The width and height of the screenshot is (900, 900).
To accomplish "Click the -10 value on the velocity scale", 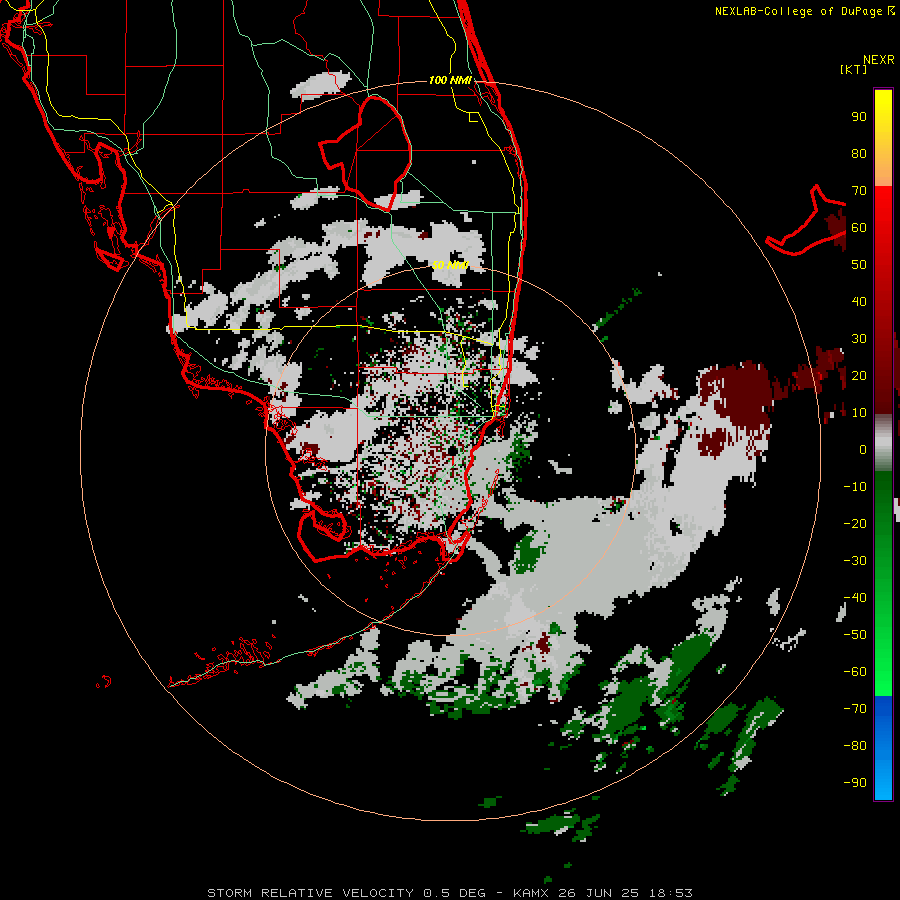I will pos(855,487).
